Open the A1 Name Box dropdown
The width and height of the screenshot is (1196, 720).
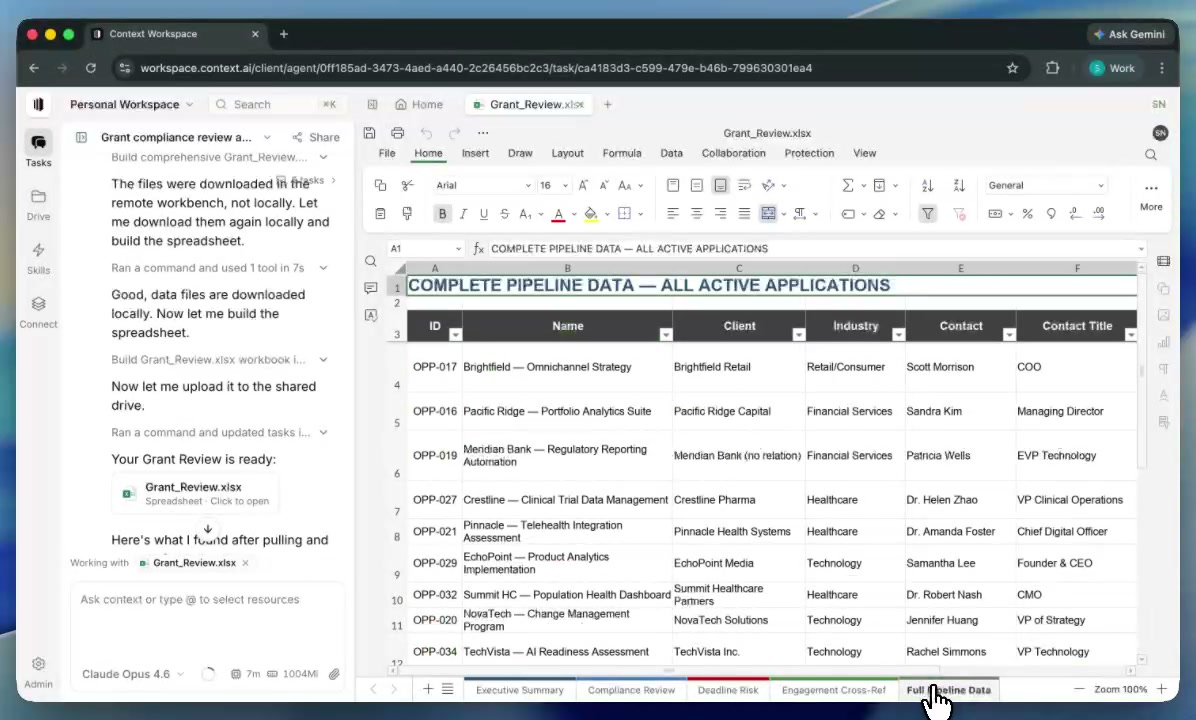(458, 249)
